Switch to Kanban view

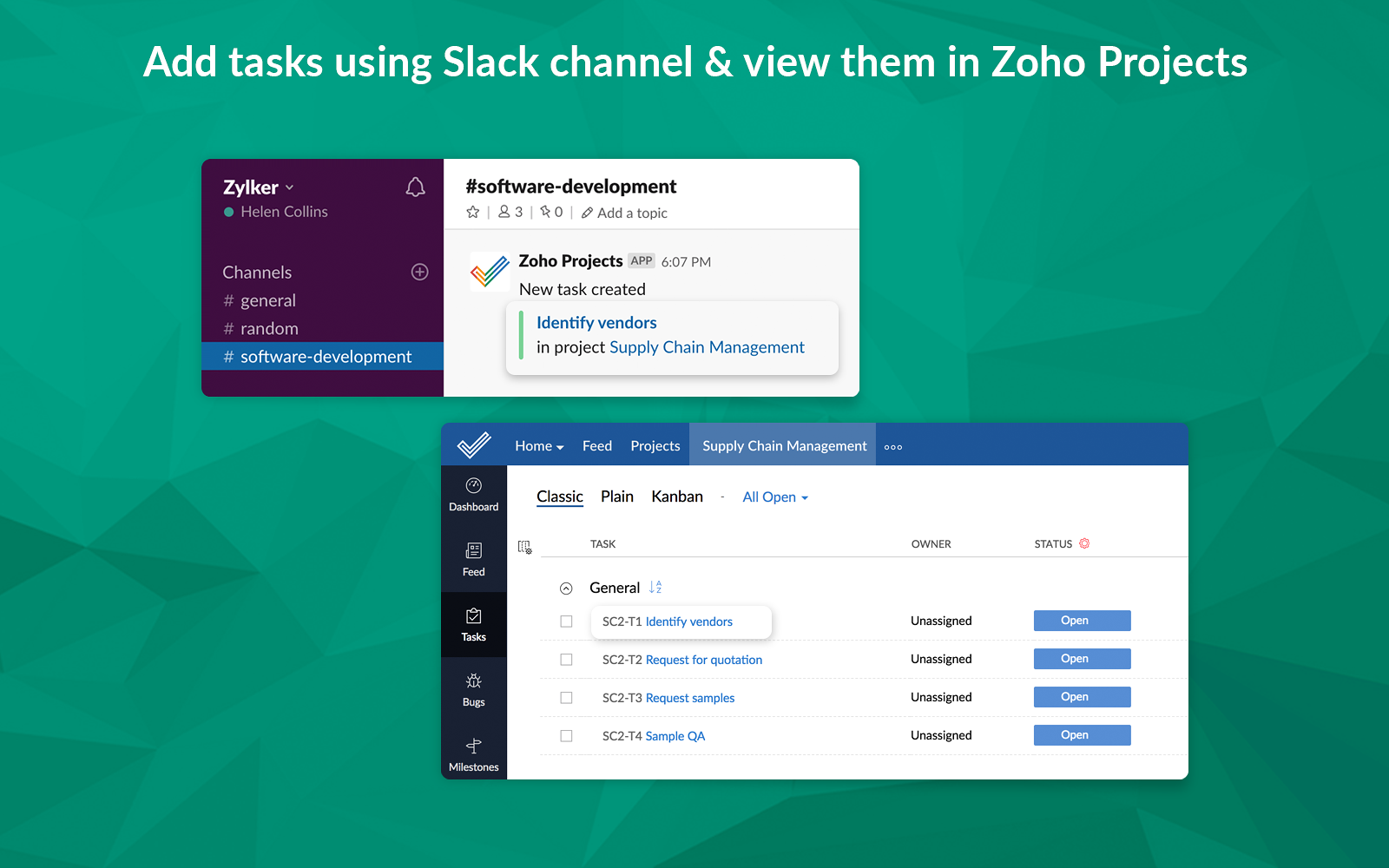[677, 496]
